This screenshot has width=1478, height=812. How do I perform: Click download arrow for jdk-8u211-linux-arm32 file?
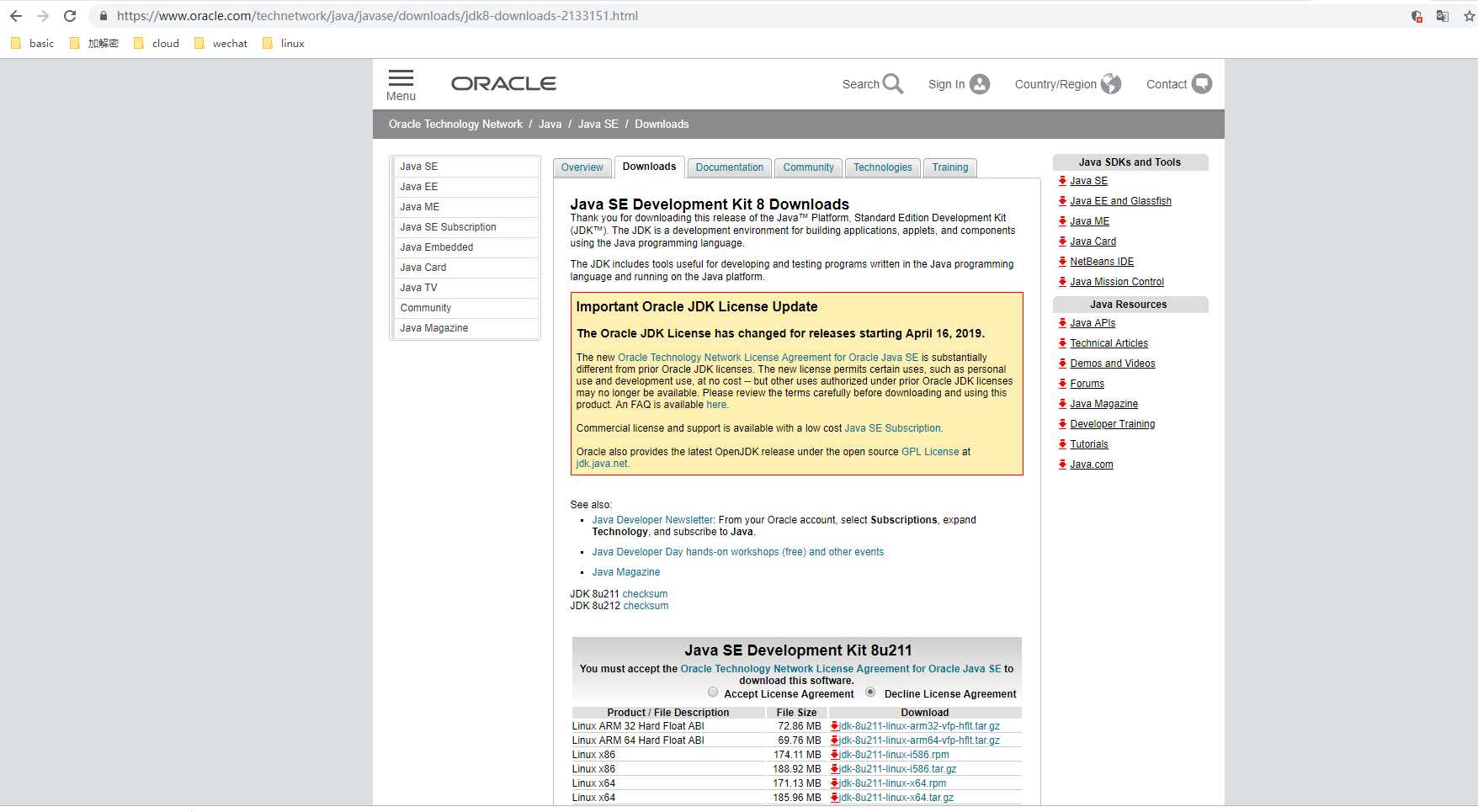click(834, 726)
